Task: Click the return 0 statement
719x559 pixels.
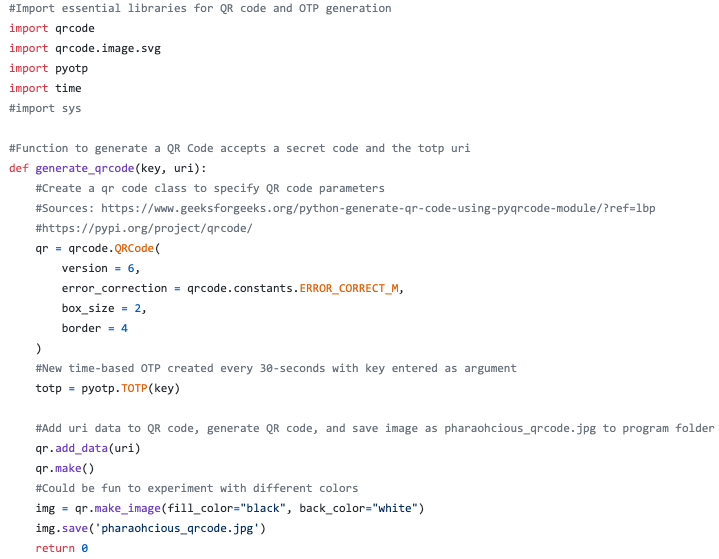Action: pyautogui.click(x=62, y=548)
